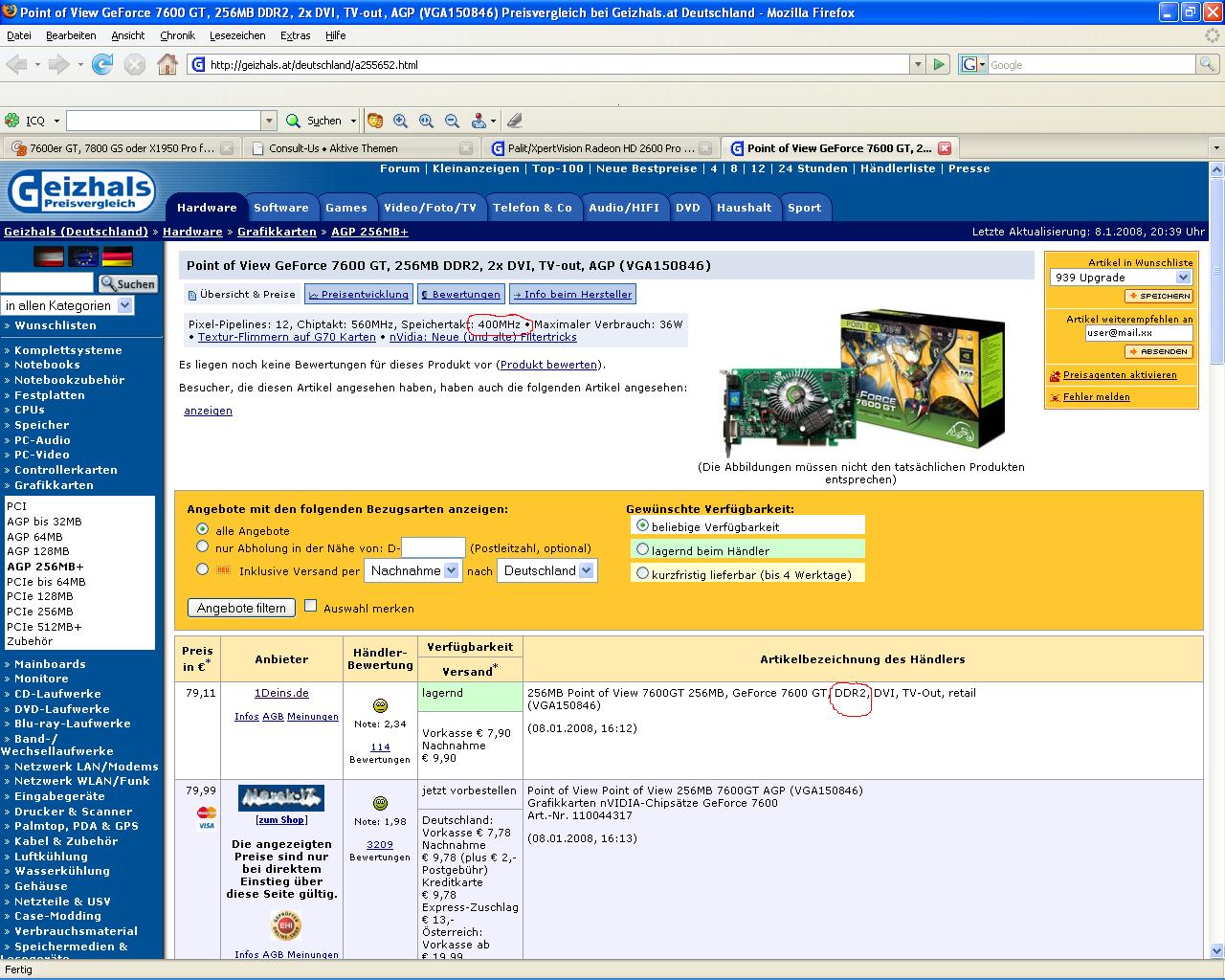Open the ICQ search field dropdown arrow
The image size is (1225, 980).
point(269,121)
